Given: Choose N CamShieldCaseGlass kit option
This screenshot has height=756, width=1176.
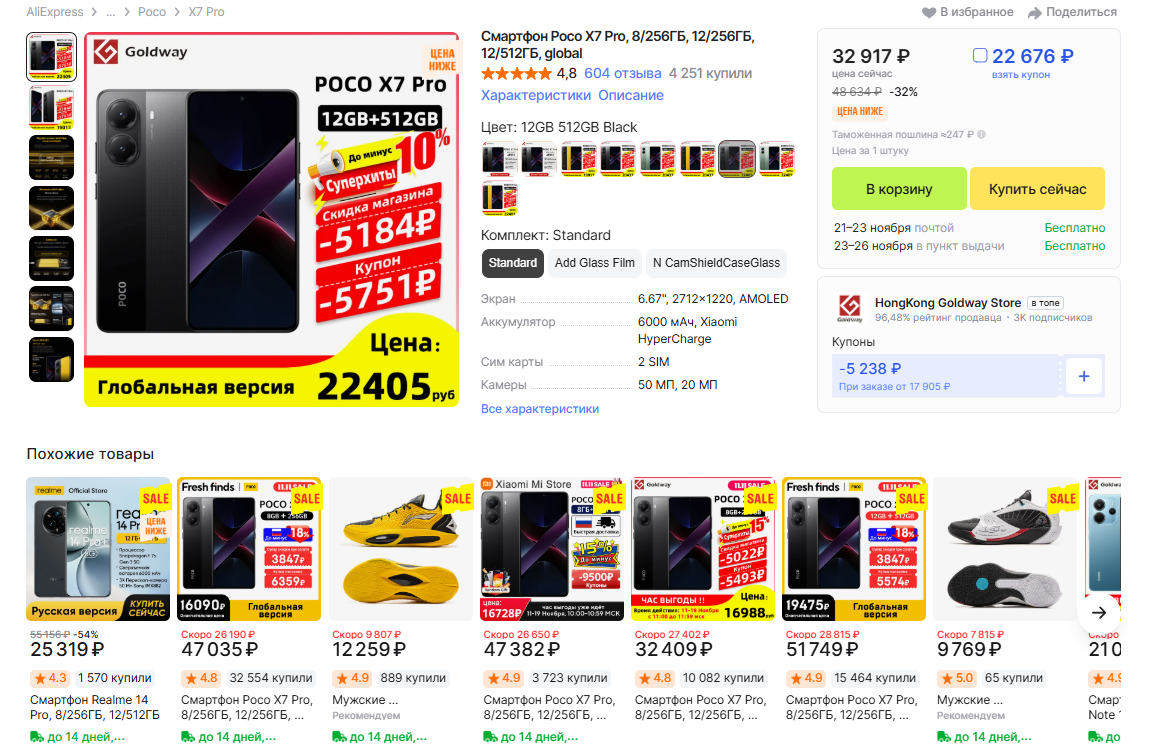Looking at the screenshot, I should click(x=716, y=263).
